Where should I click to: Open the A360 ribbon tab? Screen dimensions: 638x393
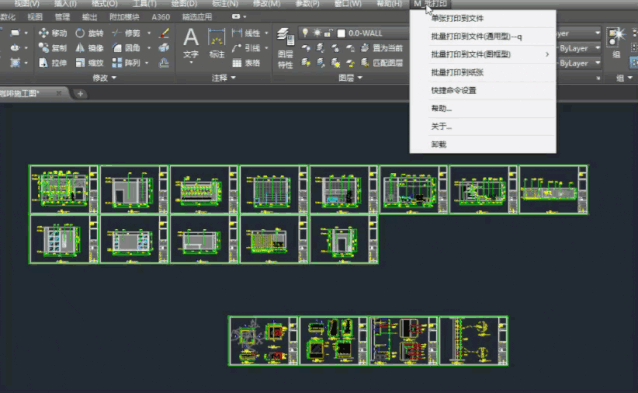(x=161, y=17)
